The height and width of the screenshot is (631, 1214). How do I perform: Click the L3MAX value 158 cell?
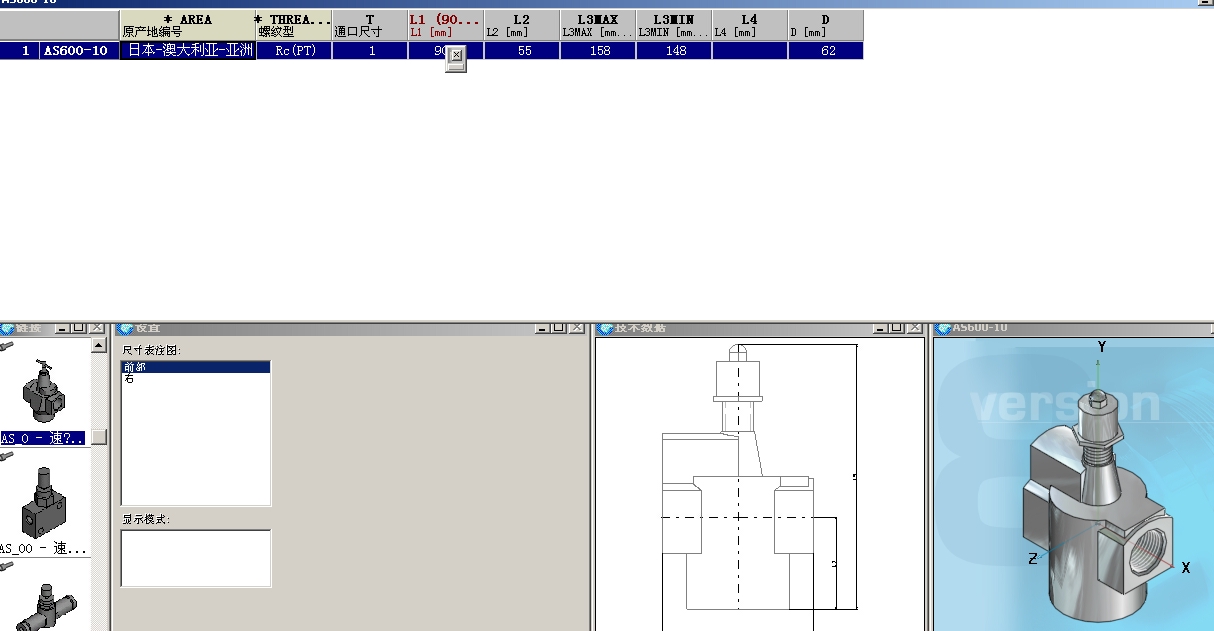(x=598, y=51)
